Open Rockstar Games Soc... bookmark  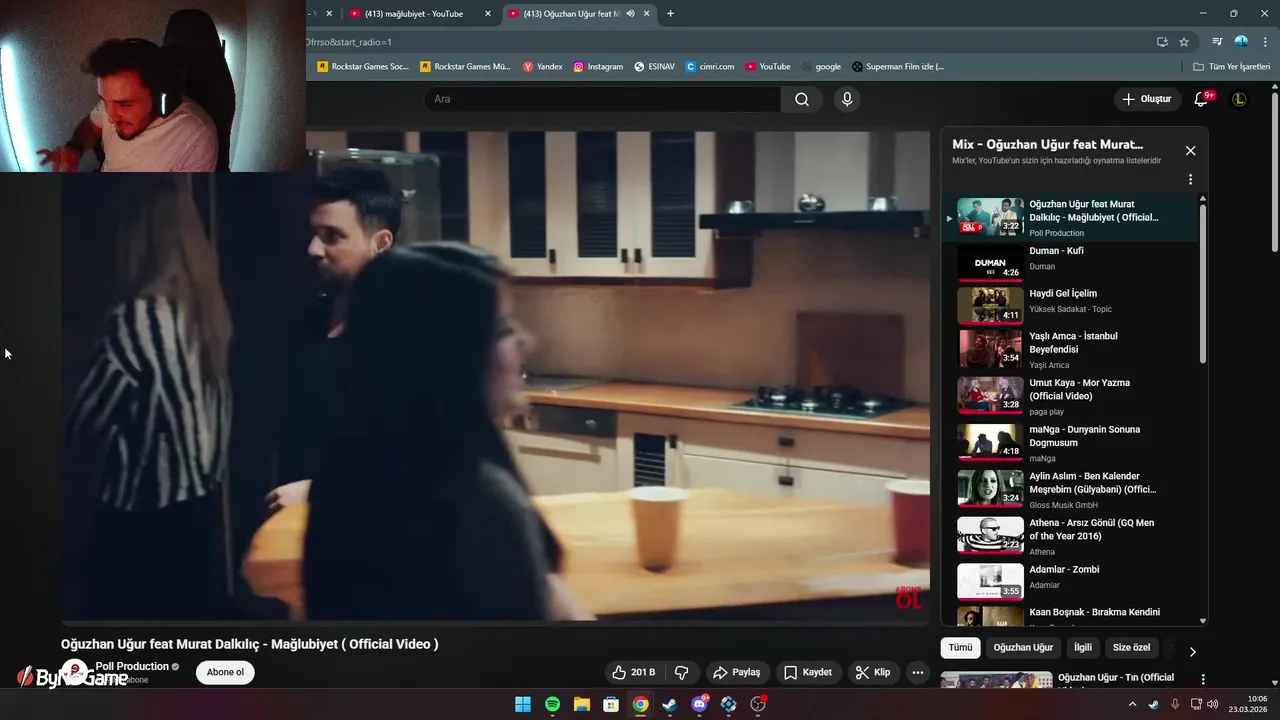pyautogui.click(x=363, y=67)
